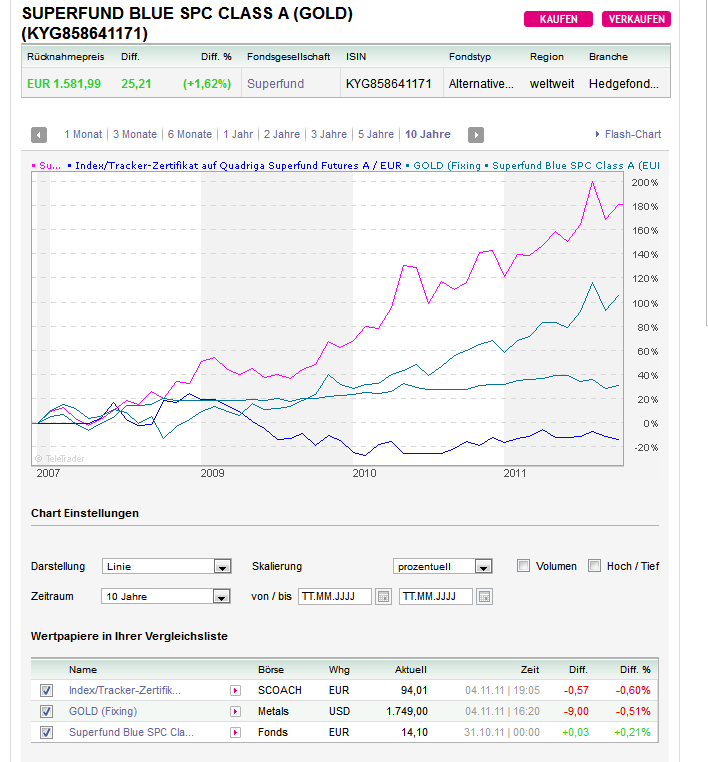Uncheck the Superfund Blue SPC Cla... row checkbox
This screenshot has height=762, width=708.
[46, 732]
